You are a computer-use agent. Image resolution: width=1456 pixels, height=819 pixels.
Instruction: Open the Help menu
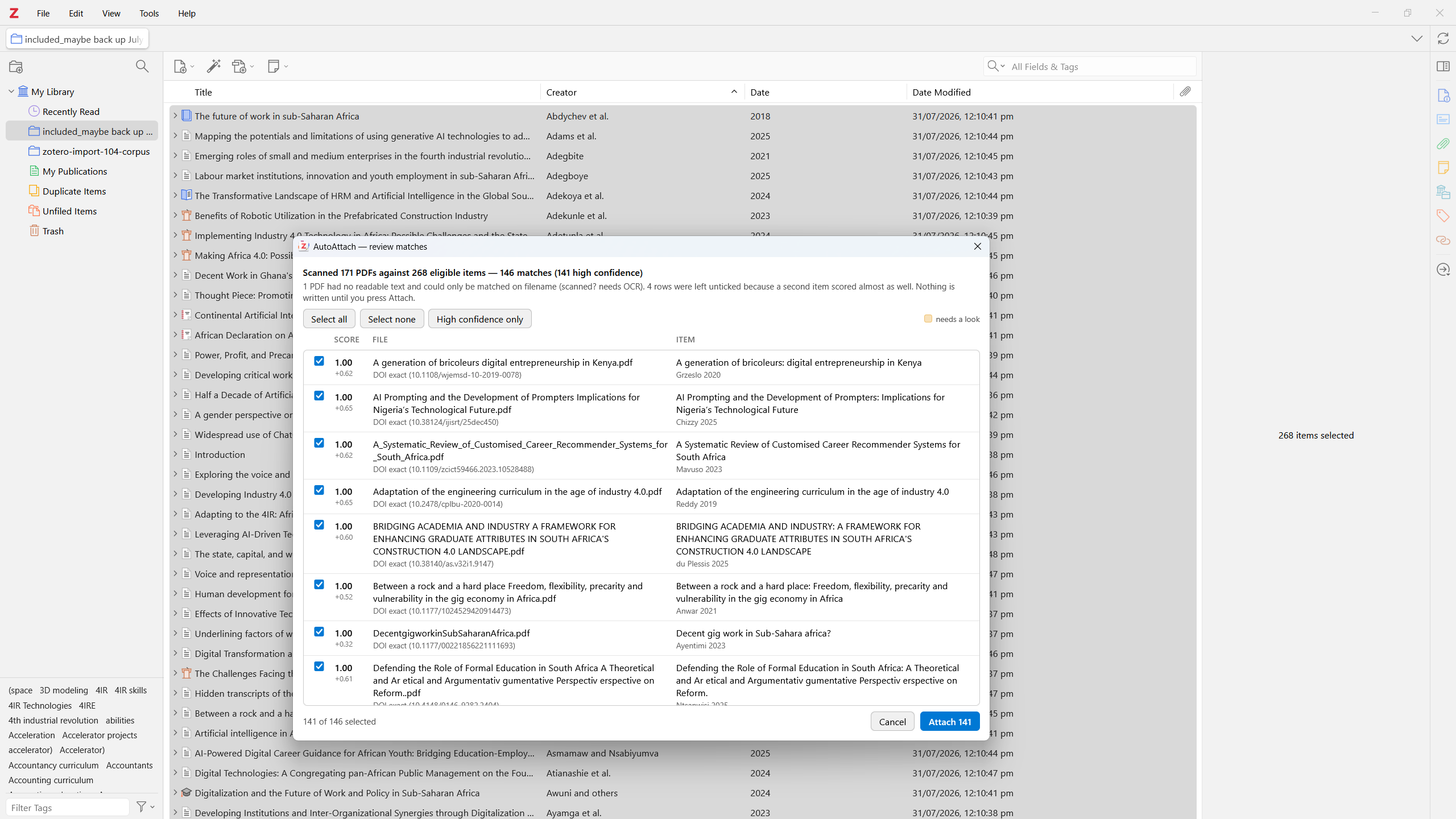point(187,13)
